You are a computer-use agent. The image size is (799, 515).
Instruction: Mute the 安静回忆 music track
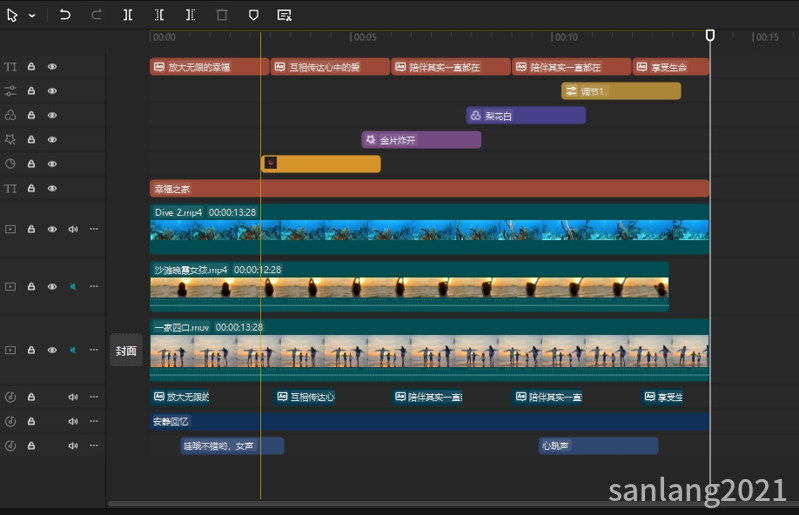tap(73, 421)
